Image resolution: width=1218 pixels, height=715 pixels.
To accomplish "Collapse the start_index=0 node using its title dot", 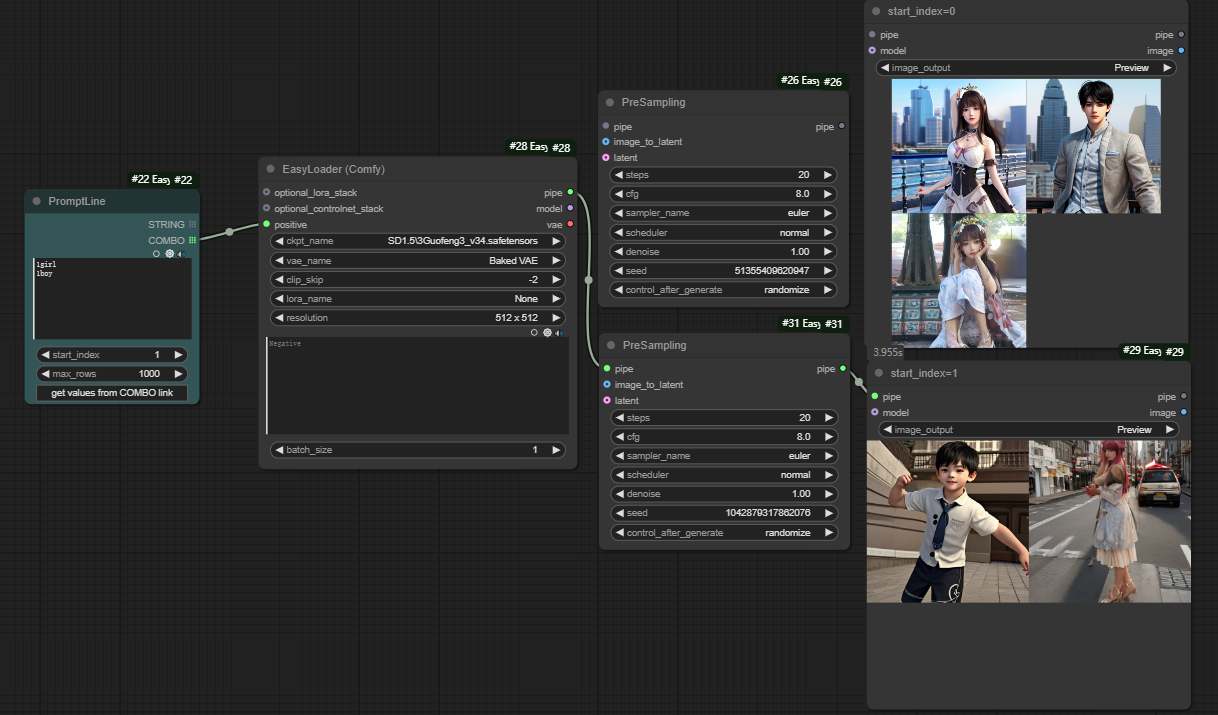I will click(878, 11).
